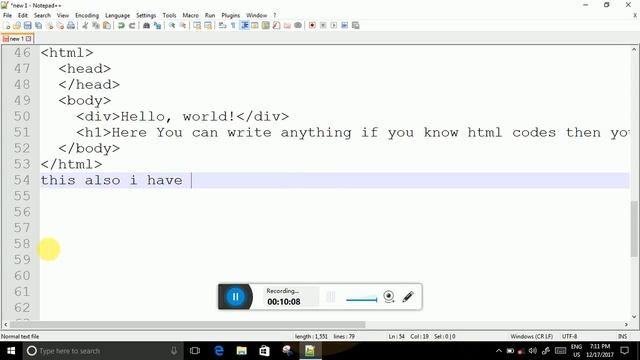
Task: Click the Paste toolbar icon
Action: pyautogui.click(x=107, y=25)
